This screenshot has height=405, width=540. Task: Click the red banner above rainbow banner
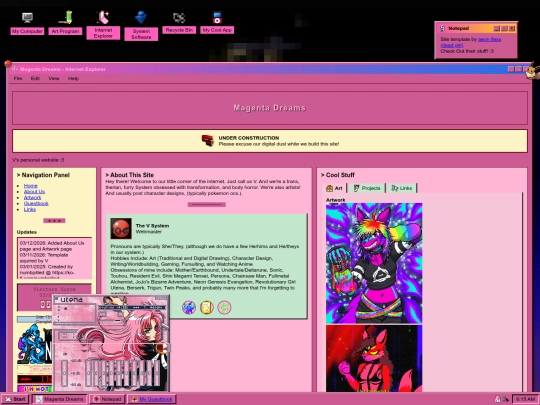(x=34, y=379)
